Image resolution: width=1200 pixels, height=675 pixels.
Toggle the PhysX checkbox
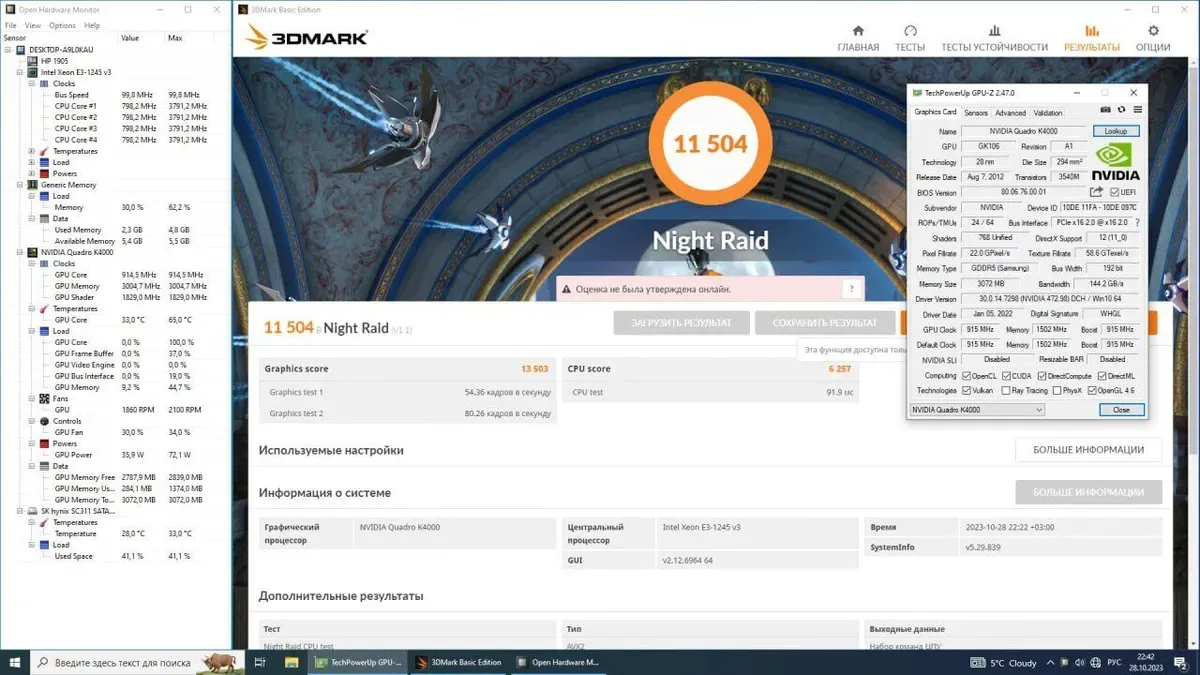click(1055, 391)
